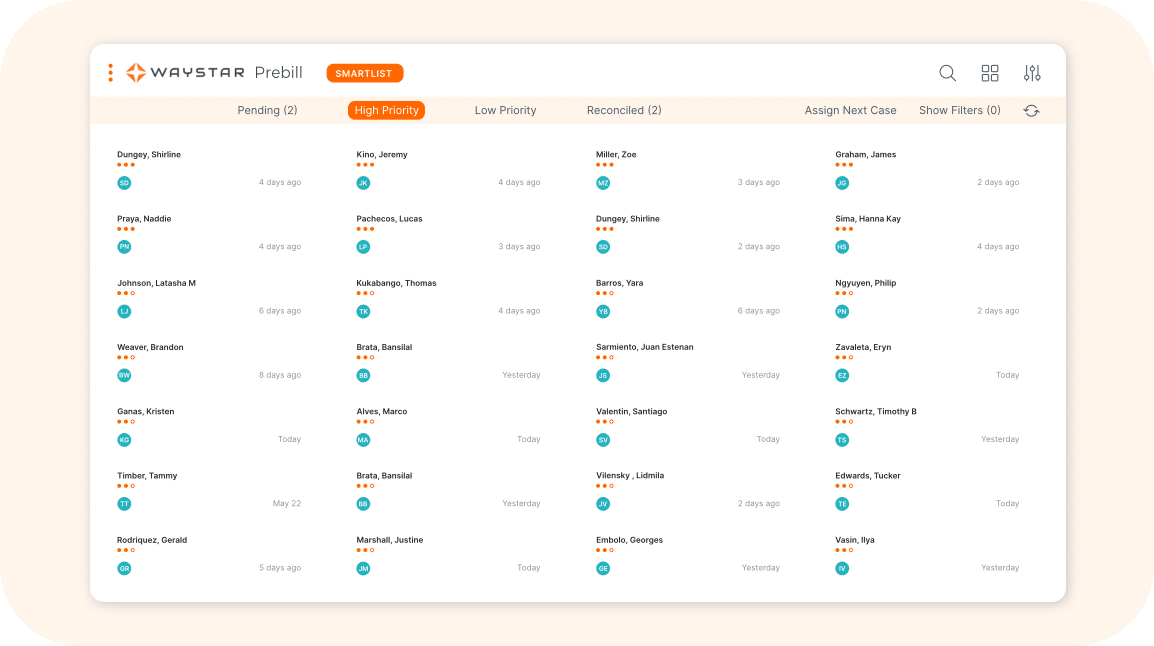This screenshot has height=646, width=1154.
Task: Open the three-dot menu beside Waystar logo
Action: pos(110,73)
